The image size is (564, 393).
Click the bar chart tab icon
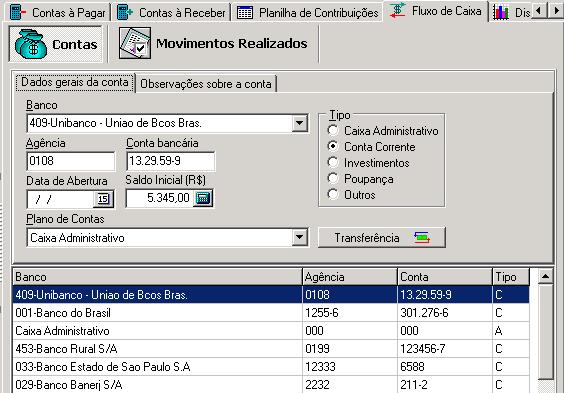pyautogui.click(x=501, y=13)
